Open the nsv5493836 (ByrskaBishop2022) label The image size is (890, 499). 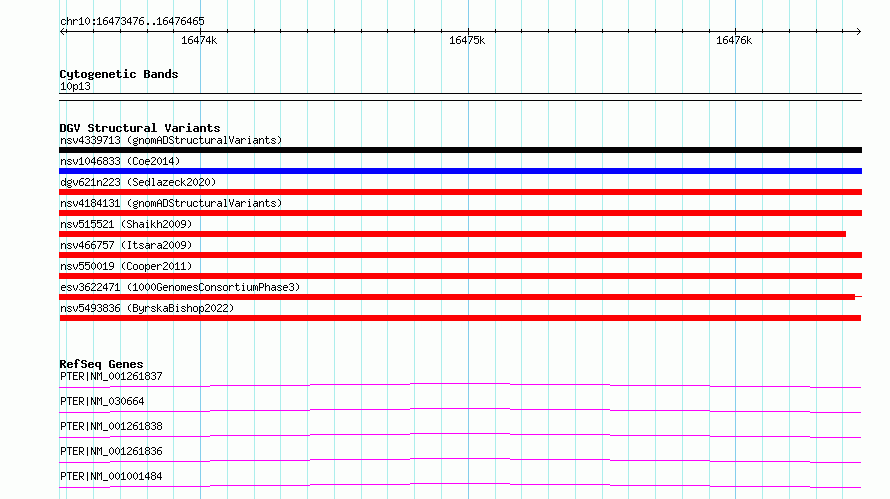tap(147, 308)
